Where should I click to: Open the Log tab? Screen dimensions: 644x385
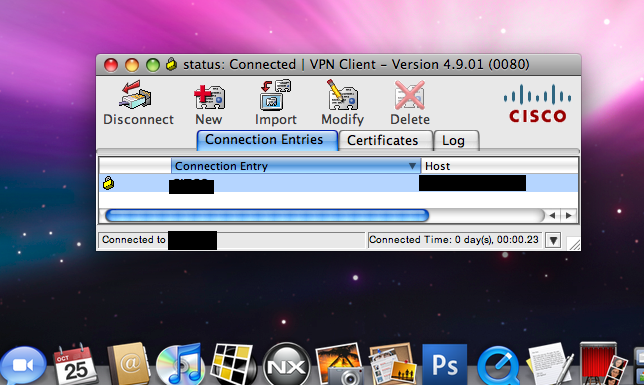[456, 141]
